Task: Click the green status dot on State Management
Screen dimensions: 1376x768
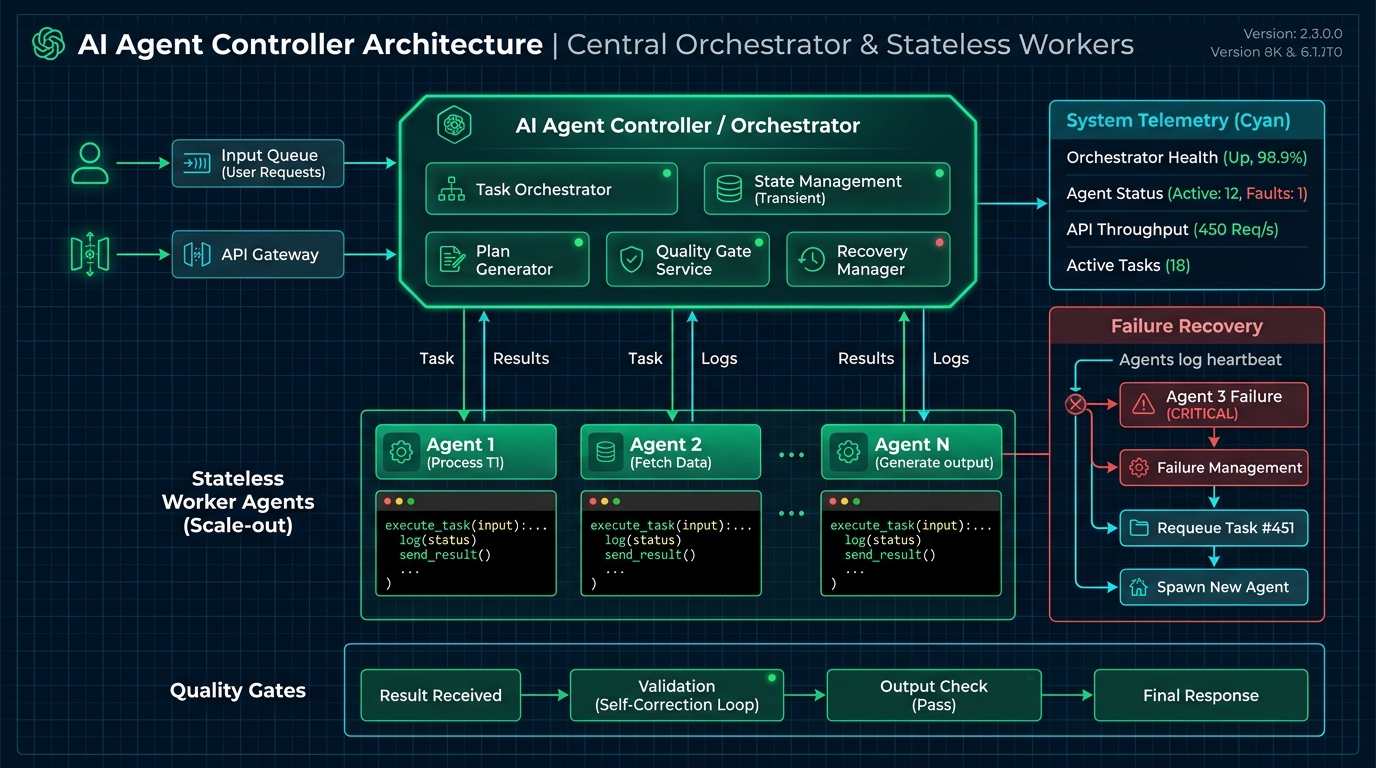Action: pos(939,174)
